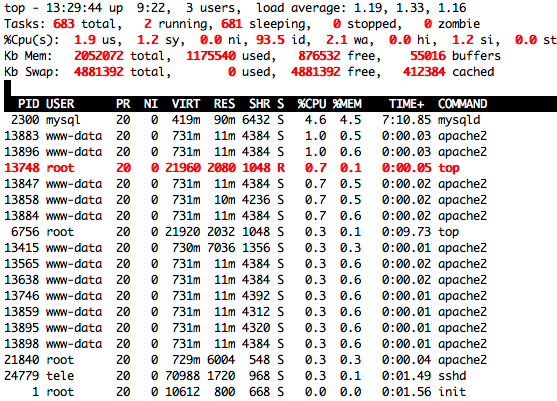Image resolution: width=557 pixels, height=401 pixels.
Task: Select the "876532" free memory value
Action: click(319, 56)
